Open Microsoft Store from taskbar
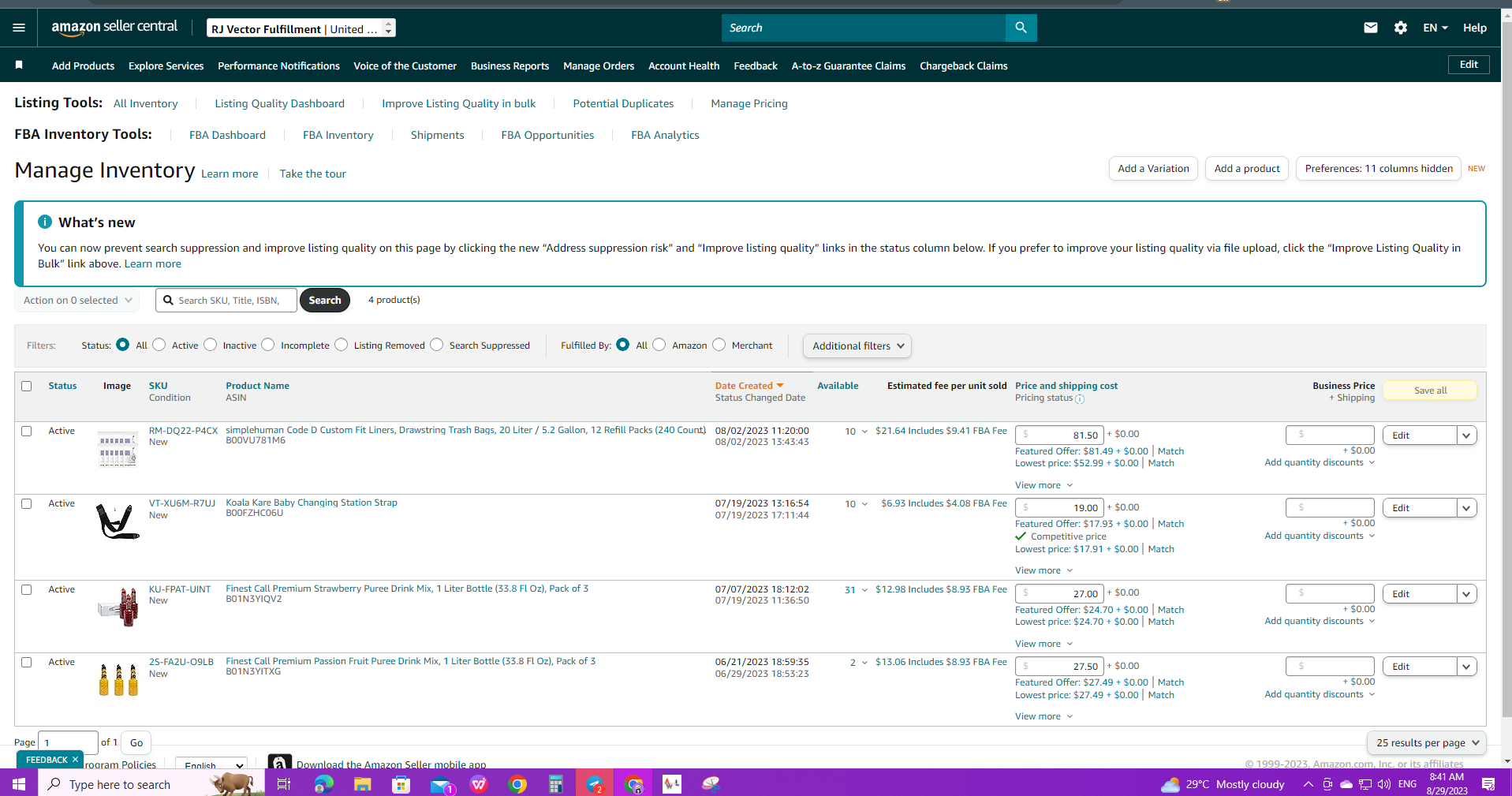The image size is (1512, 796). click(401, 783)
